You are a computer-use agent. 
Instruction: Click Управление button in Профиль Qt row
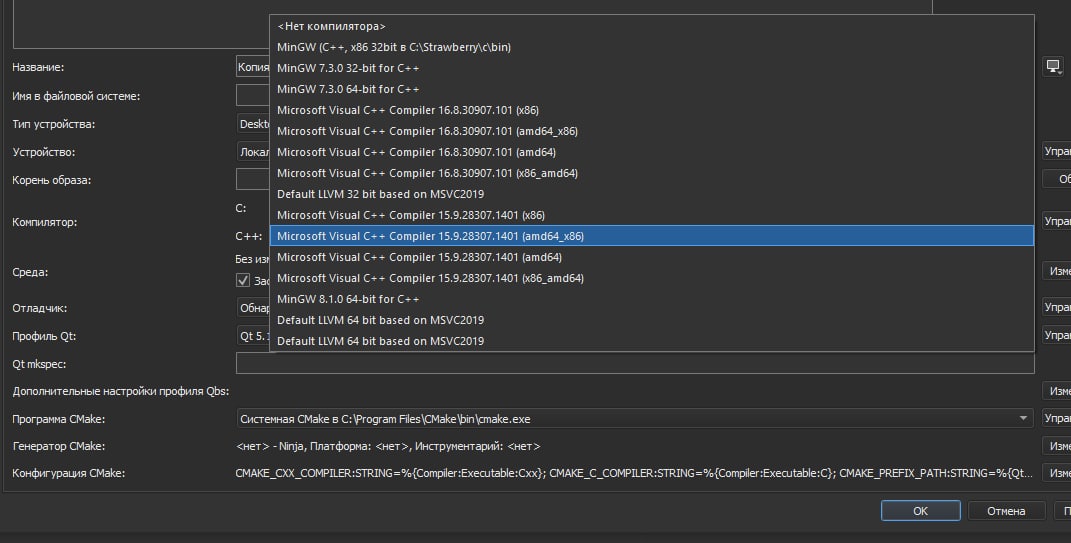[x=1057, y=335]
